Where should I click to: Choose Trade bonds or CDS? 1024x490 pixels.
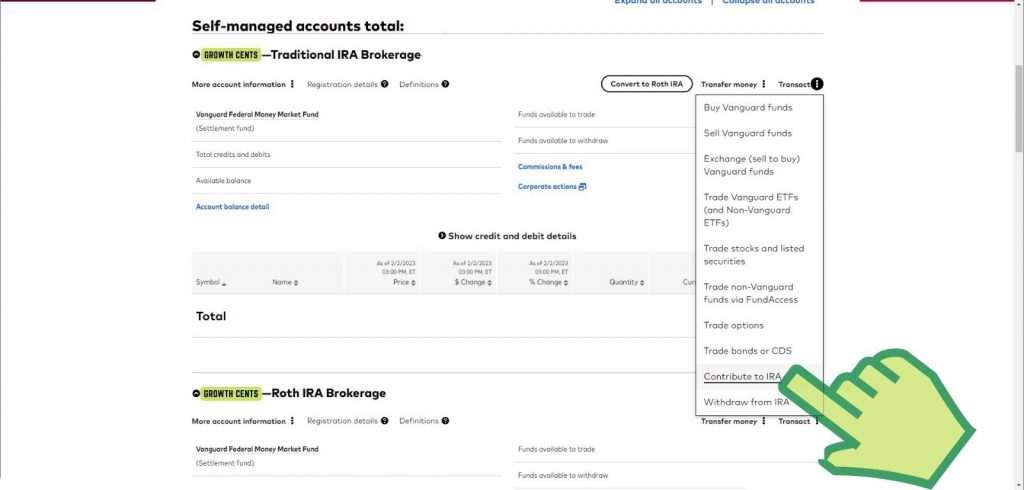[747, 351]
